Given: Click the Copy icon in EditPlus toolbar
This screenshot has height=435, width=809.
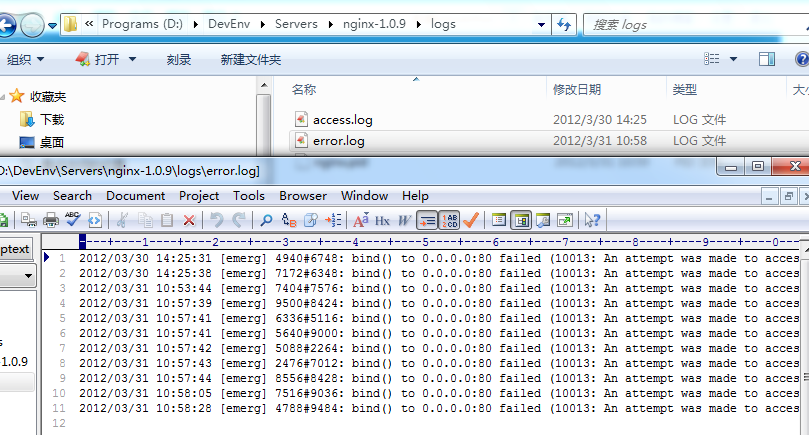Looking at the screenshot, I should pyautogui.click(x=145, y=220).
